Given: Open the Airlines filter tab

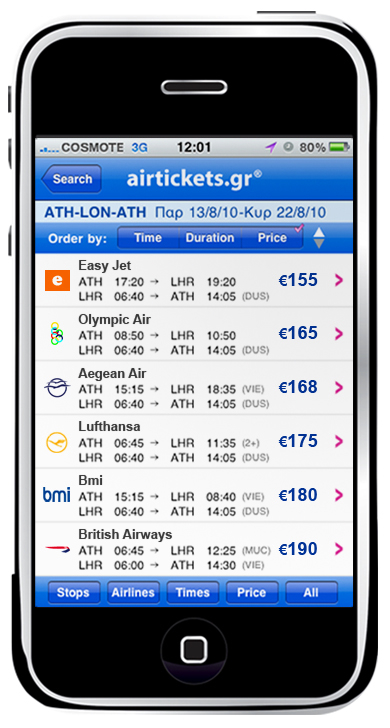Looking at the screenshot, I should [x=133, y=592].
